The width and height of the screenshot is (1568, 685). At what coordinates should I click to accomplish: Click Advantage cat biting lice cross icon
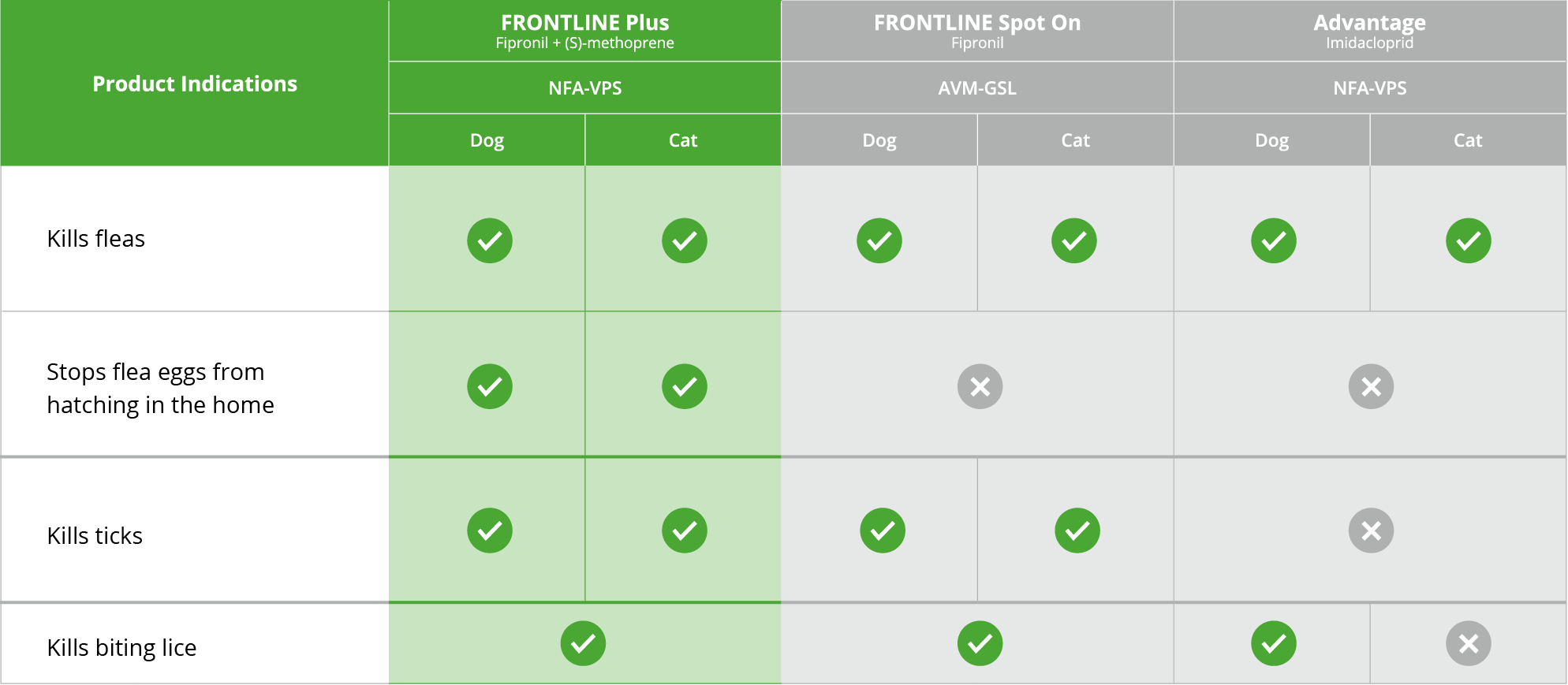1468,644
